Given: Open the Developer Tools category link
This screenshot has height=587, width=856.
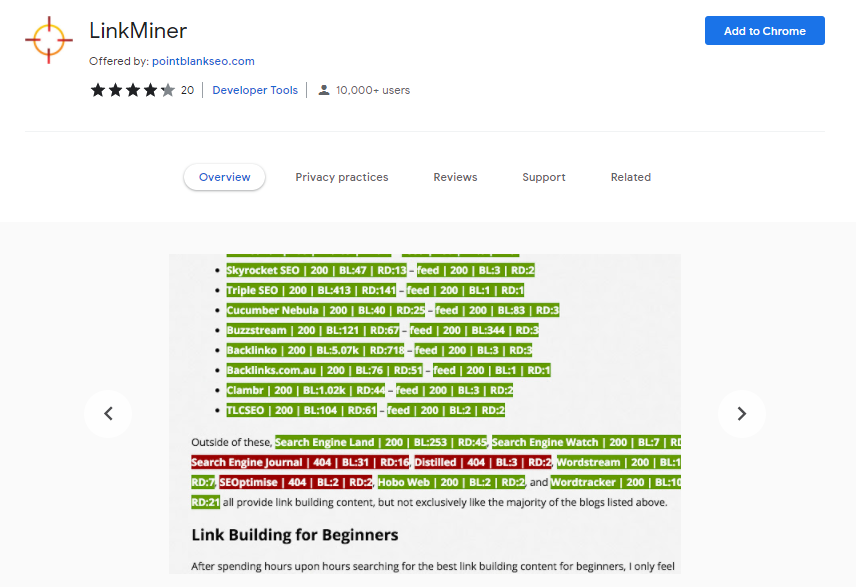Looking at the screenshot, I should coord(255,90).
